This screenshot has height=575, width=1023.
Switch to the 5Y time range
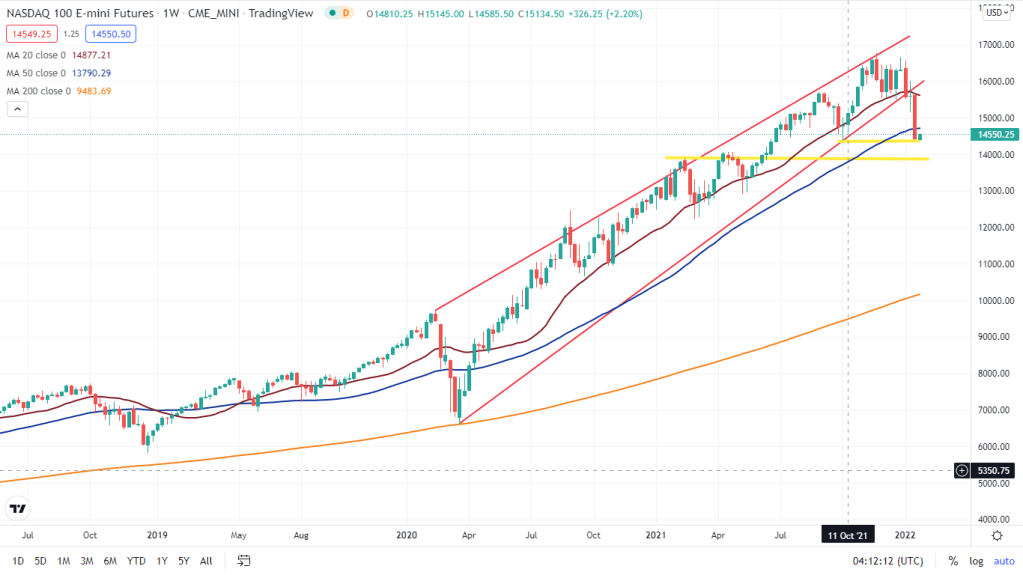point(183,561)
